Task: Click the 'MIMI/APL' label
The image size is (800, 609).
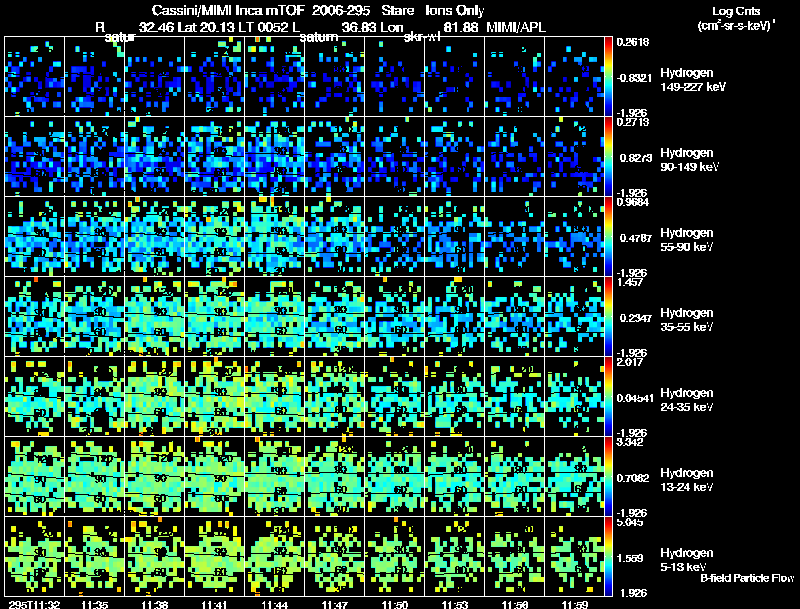Action: 516,28
